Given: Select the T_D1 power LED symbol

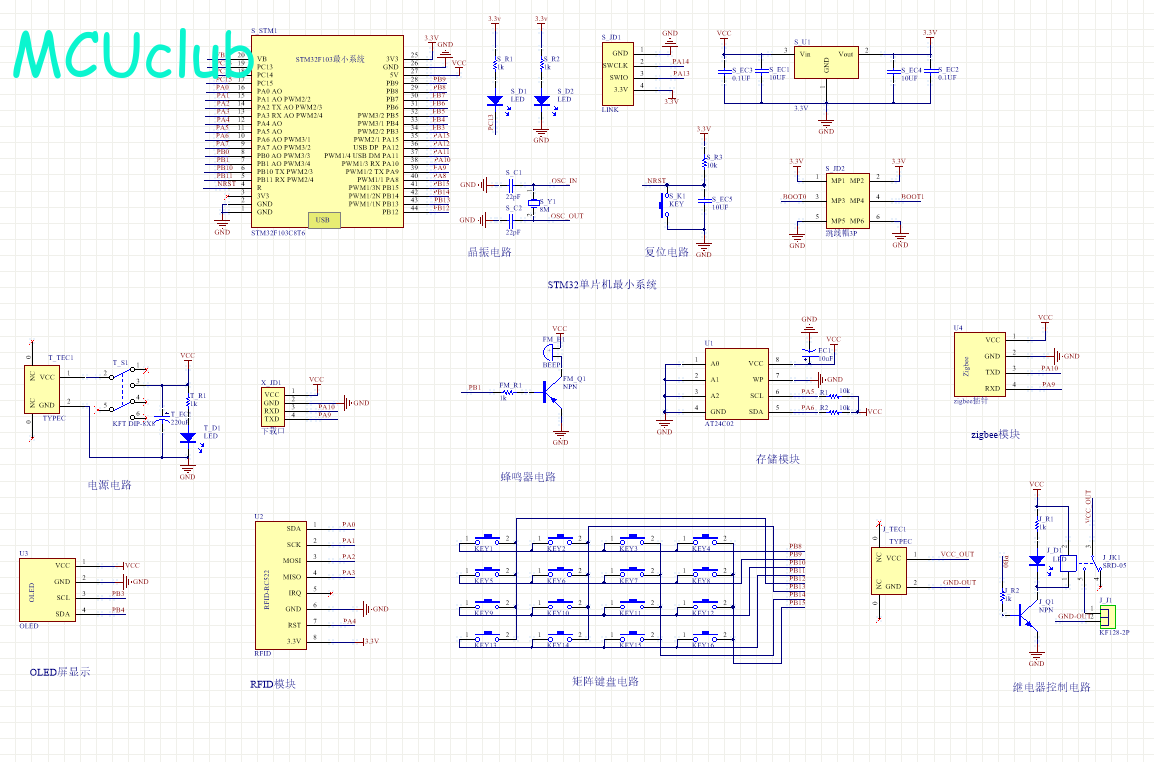Looking at the screenshot, I should pos(188,437).
